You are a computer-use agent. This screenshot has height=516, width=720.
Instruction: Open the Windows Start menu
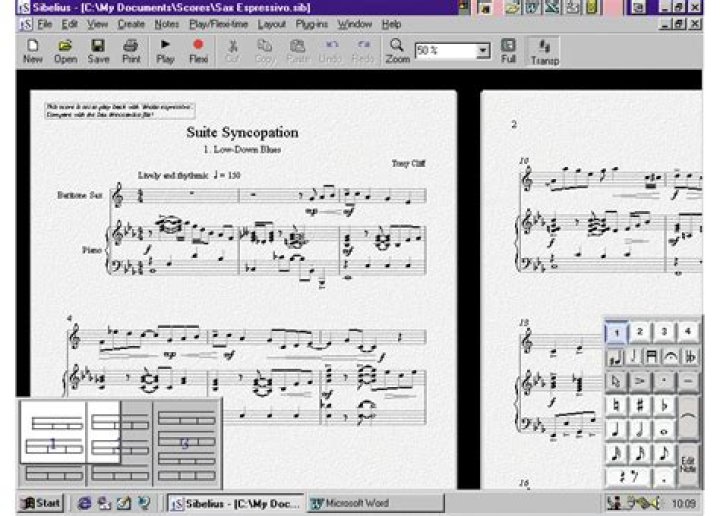click(40, 503)
